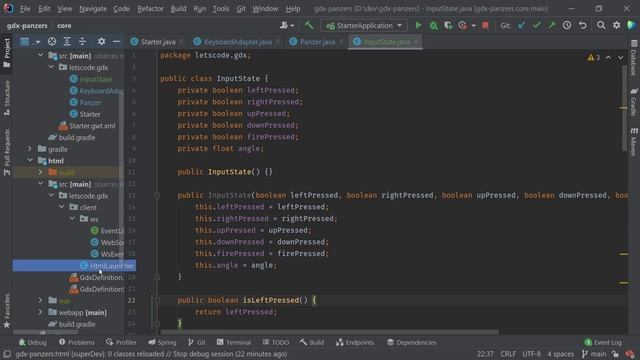Screen dimensions: 640x360
Task: Push commits with Git up-arrow icon
Action: click(551, 25)
